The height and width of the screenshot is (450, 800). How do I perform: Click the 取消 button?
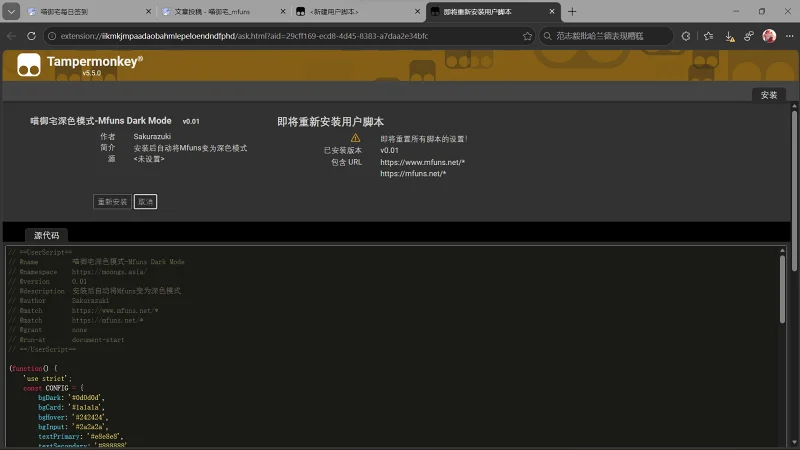145,202
